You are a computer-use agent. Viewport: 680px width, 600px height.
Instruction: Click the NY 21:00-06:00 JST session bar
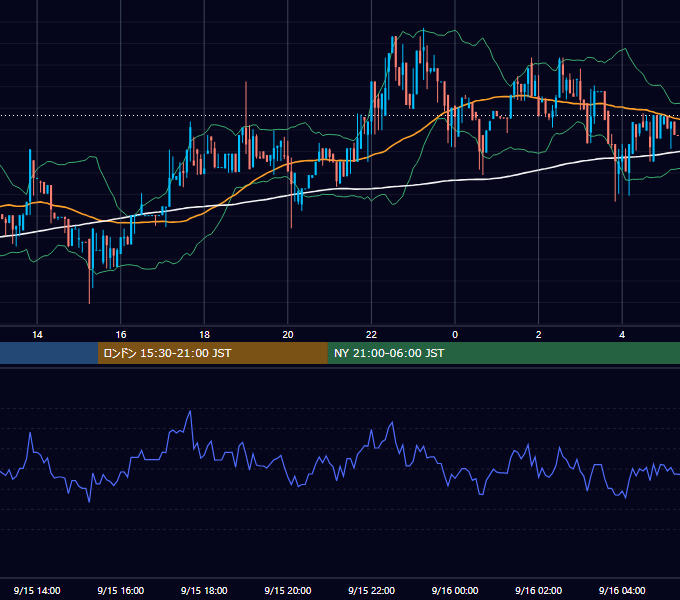tap(503, 353)
